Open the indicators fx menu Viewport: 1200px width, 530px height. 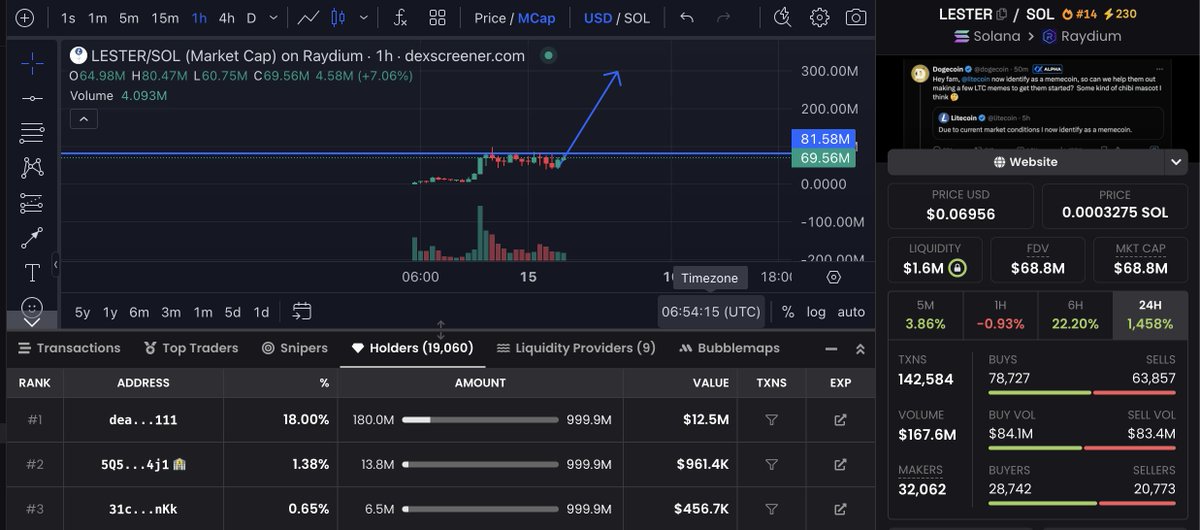(400, 18)
